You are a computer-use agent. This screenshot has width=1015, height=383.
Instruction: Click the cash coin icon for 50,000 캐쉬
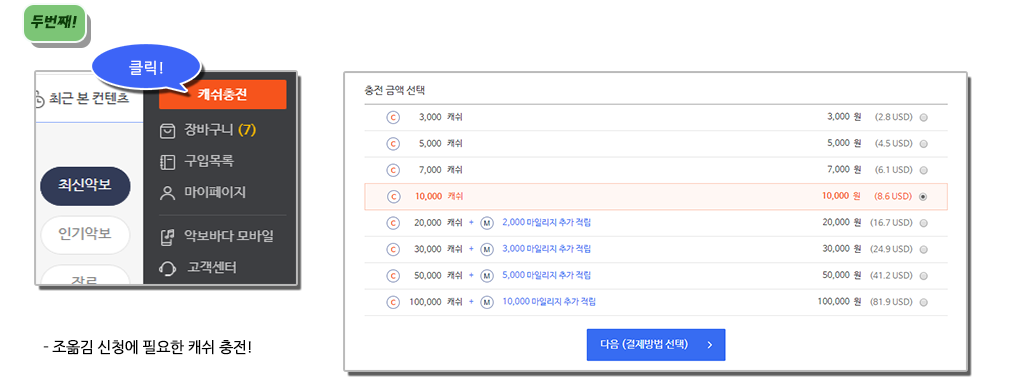pyautogui.click(x=393, y=276)
